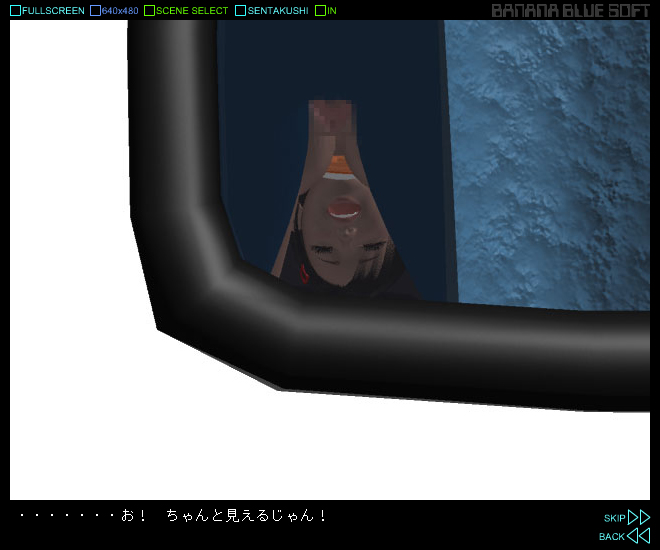Click the SKIP text label

click(615, 518)
